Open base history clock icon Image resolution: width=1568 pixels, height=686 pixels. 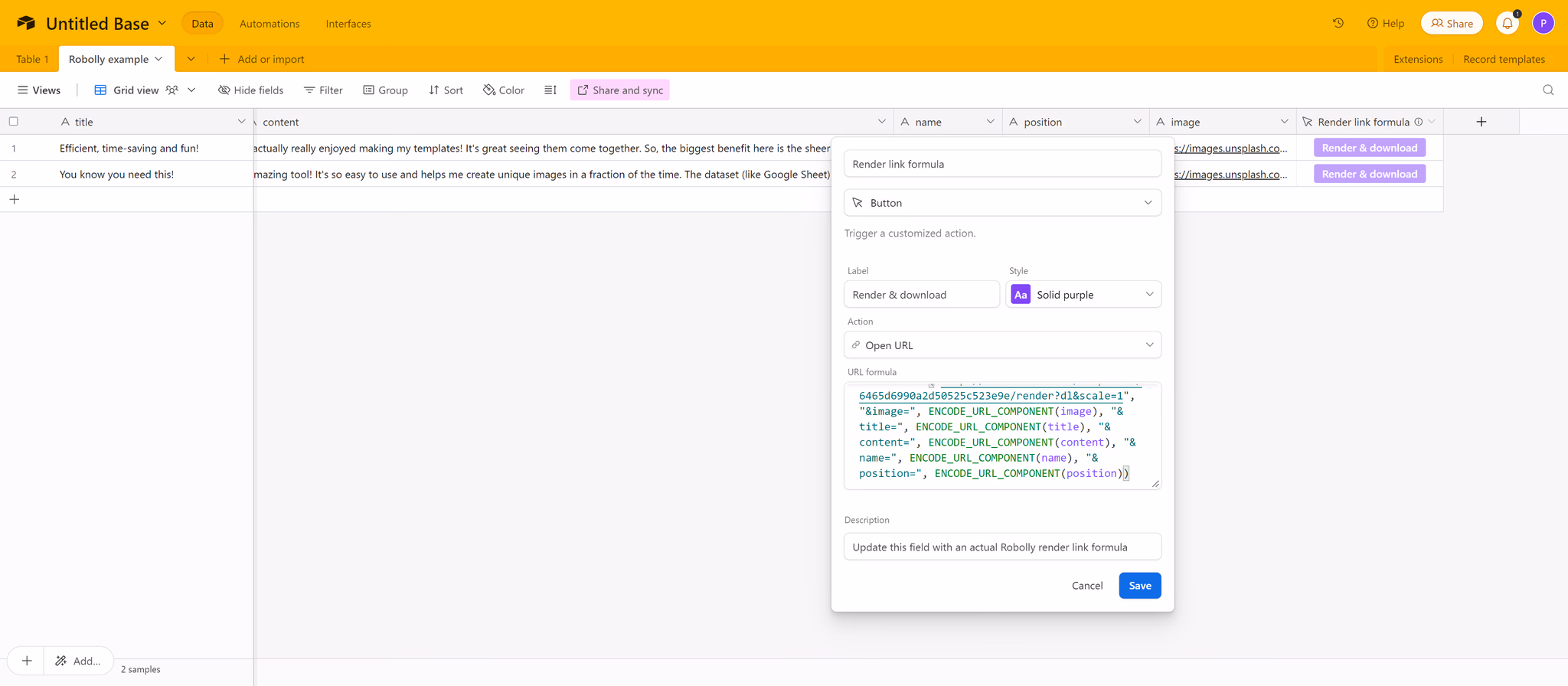coord(1338,23)
